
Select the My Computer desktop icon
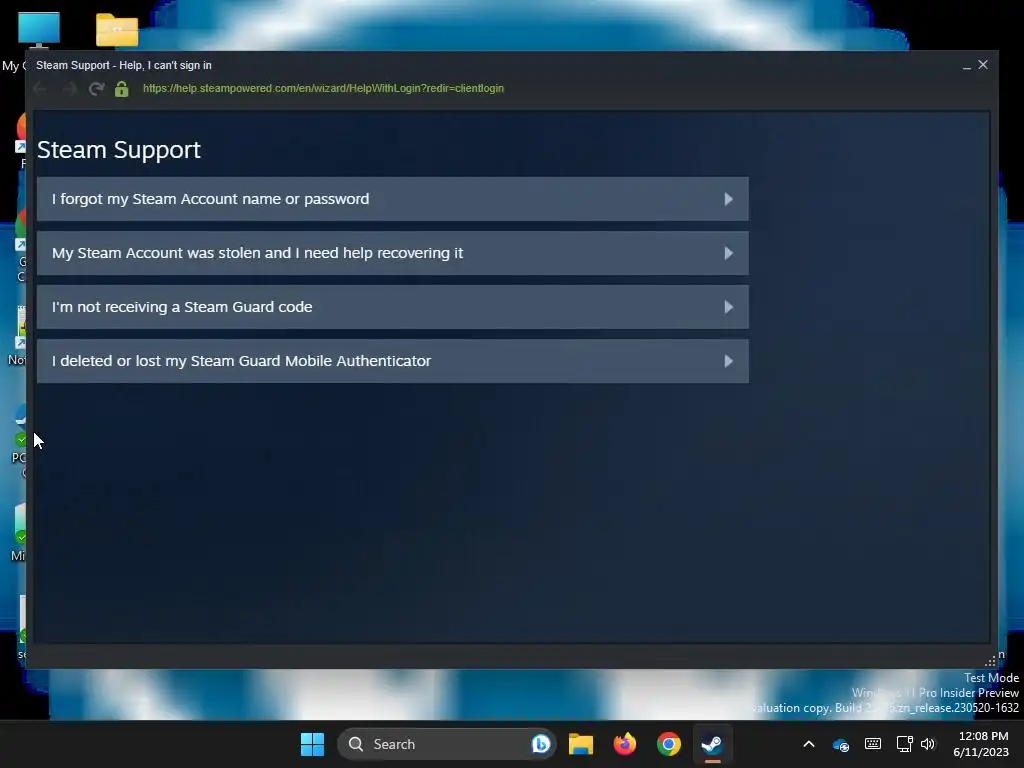[39, 30]
